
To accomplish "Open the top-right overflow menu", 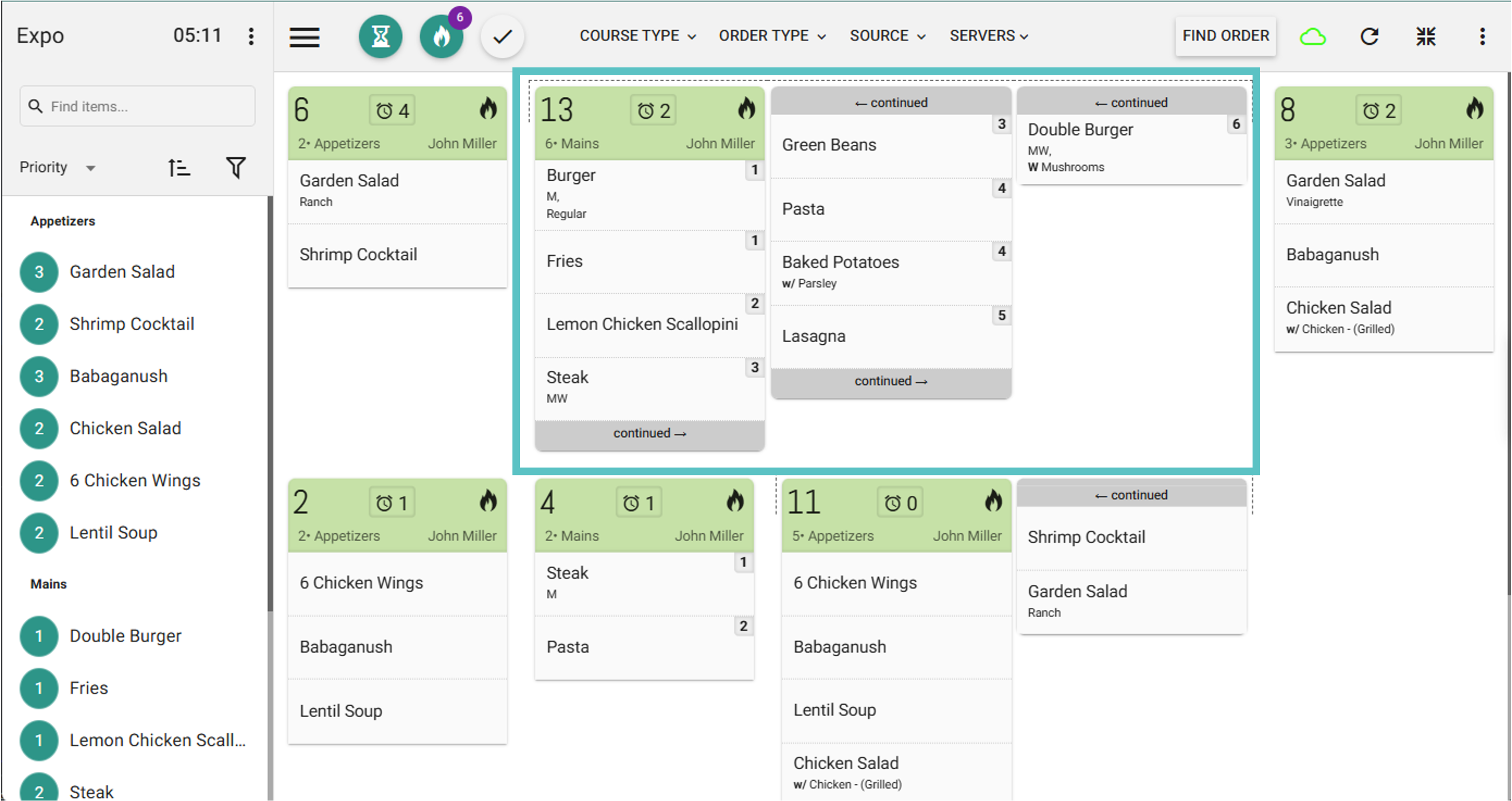I will point(1481,37).
